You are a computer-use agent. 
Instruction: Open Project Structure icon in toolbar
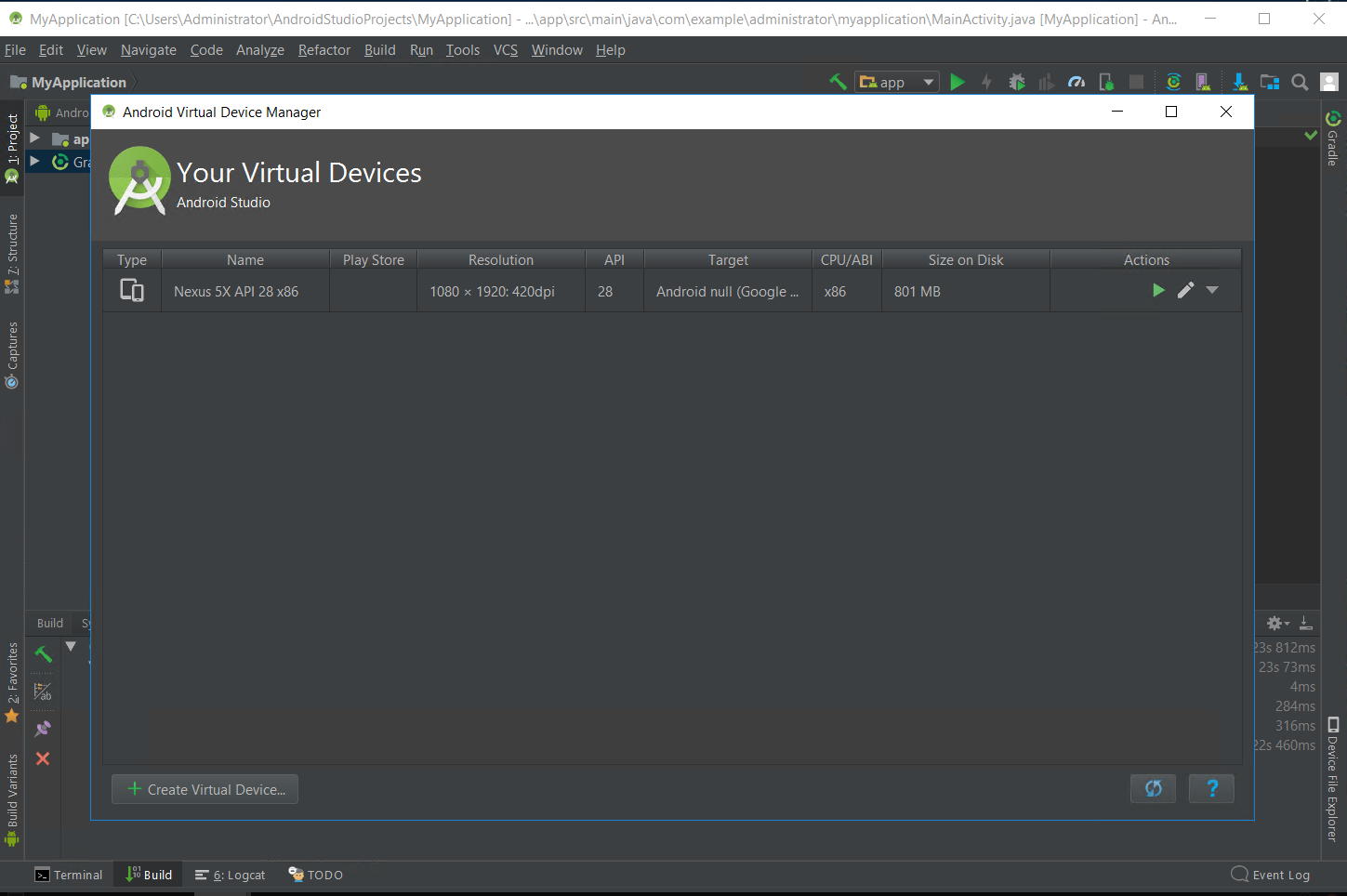[x=1270, y=82]
